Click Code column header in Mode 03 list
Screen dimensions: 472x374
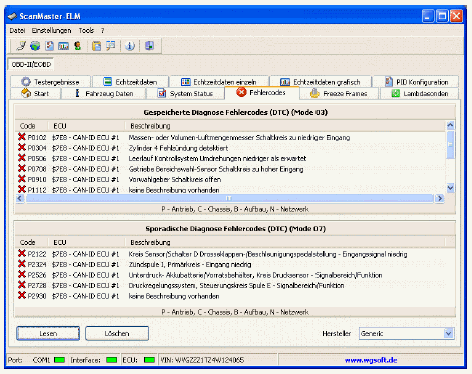pyautogui.click(x=32, y=126)
